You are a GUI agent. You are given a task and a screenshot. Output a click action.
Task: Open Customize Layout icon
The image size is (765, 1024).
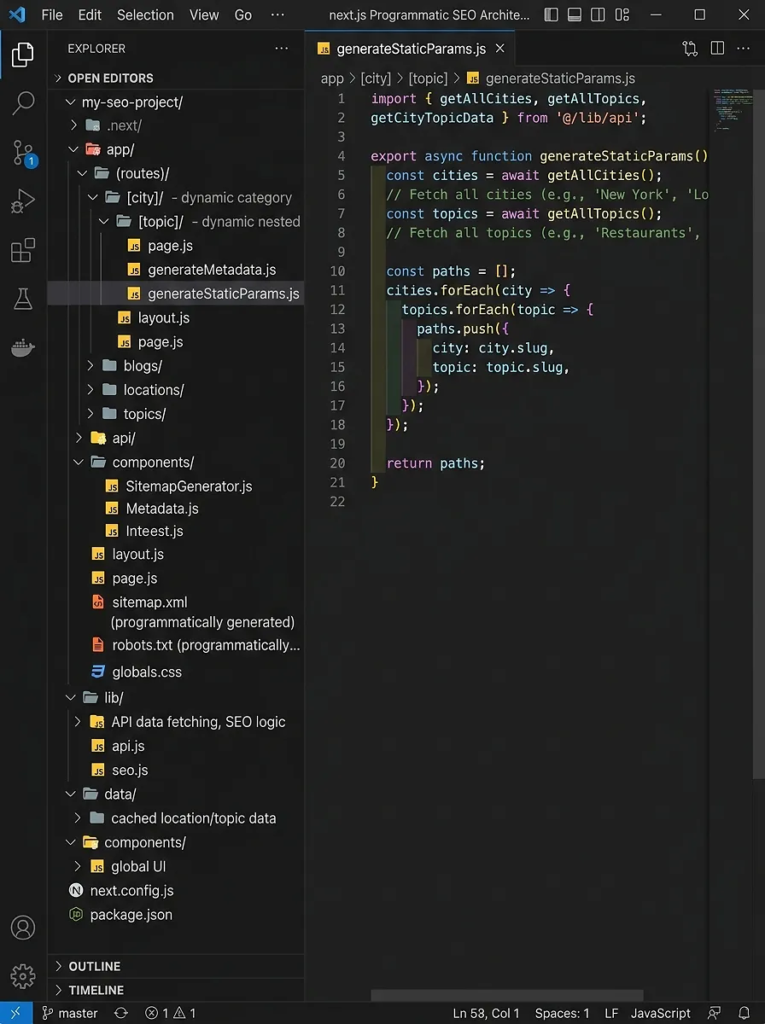coord(622,14)
